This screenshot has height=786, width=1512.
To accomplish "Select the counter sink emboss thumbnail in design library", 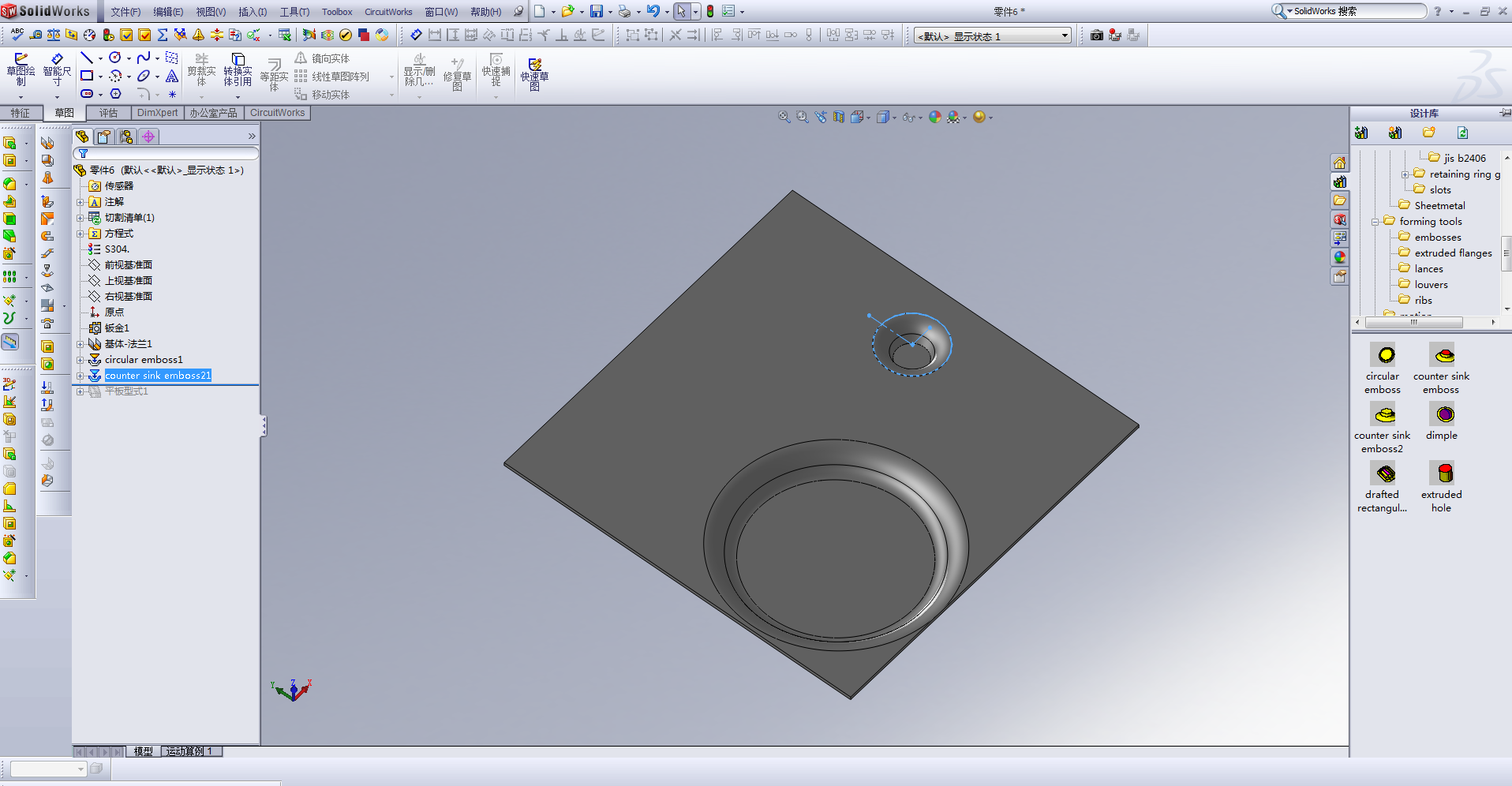I will pos(1442,355).
